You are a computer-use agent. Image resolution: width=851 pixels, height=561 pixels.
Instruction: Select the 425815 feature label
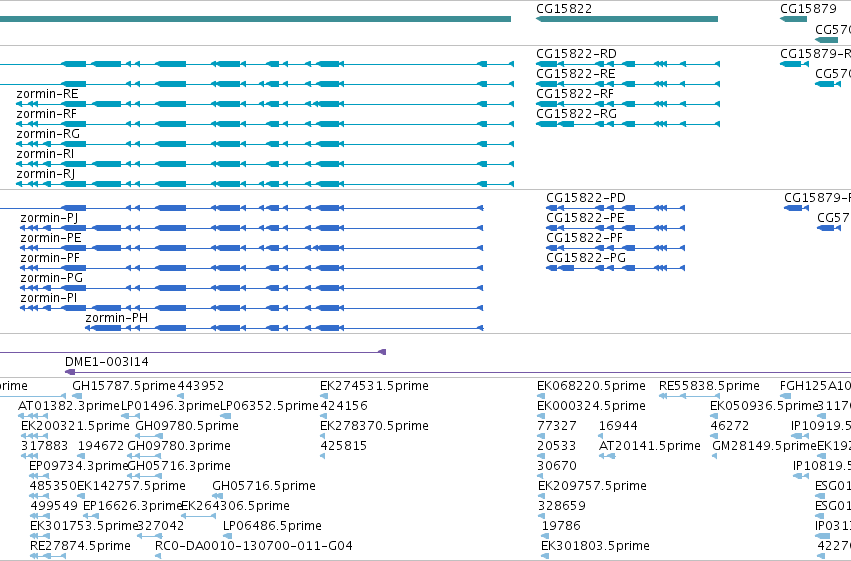click(344, 447)
